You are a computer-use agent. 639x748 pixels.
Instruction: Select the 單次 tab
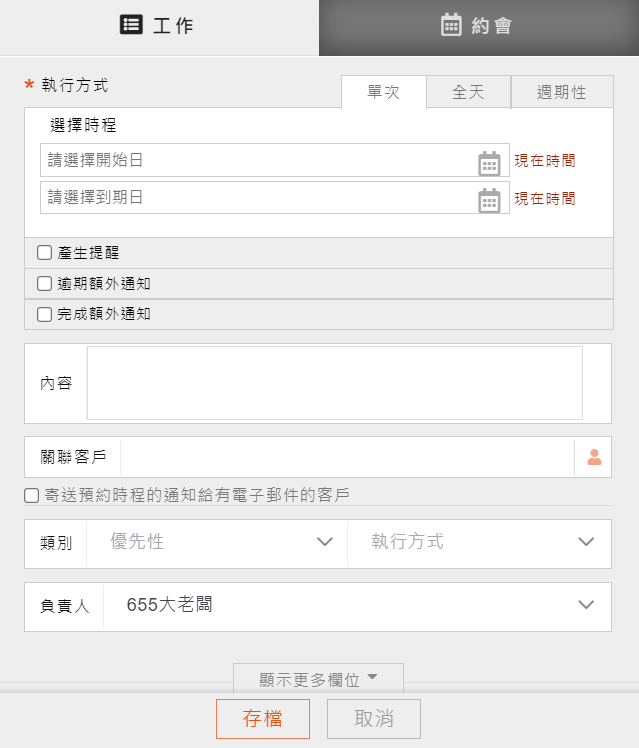383,92
